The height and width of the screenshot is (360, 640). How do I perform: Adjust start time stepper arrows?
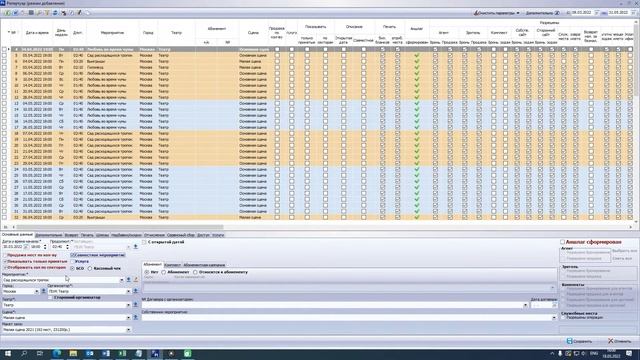pos(45,247)
